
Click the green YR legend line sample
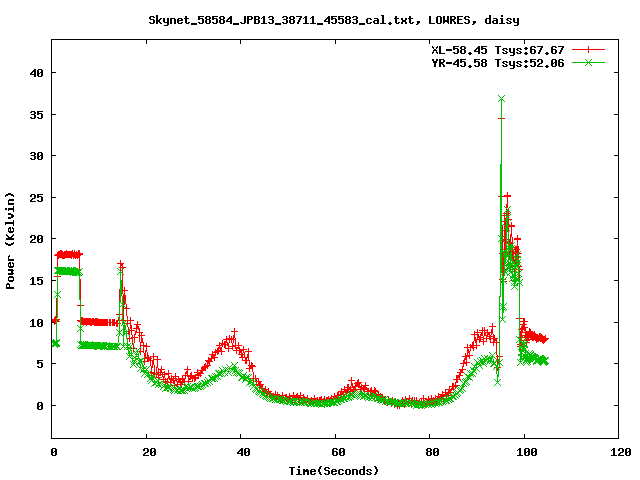coord(588,62)
